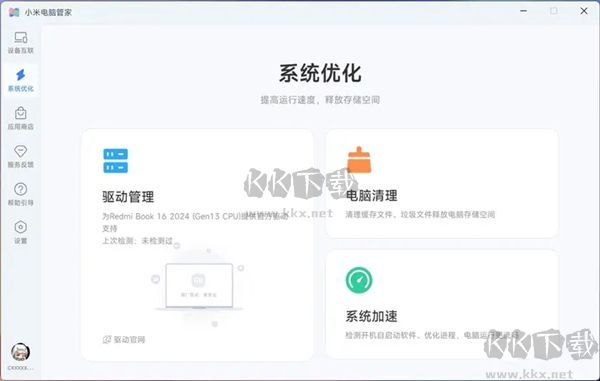
Task: Open the 系统加速 card title
Action: coord(372,316)
